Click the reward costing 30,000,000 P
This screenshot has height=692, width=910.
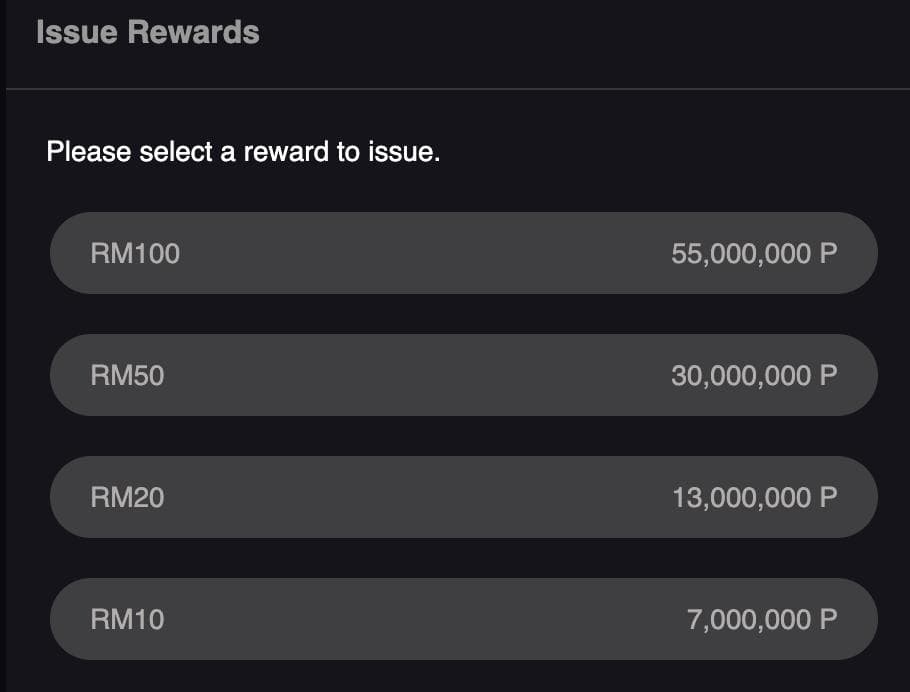464,375
